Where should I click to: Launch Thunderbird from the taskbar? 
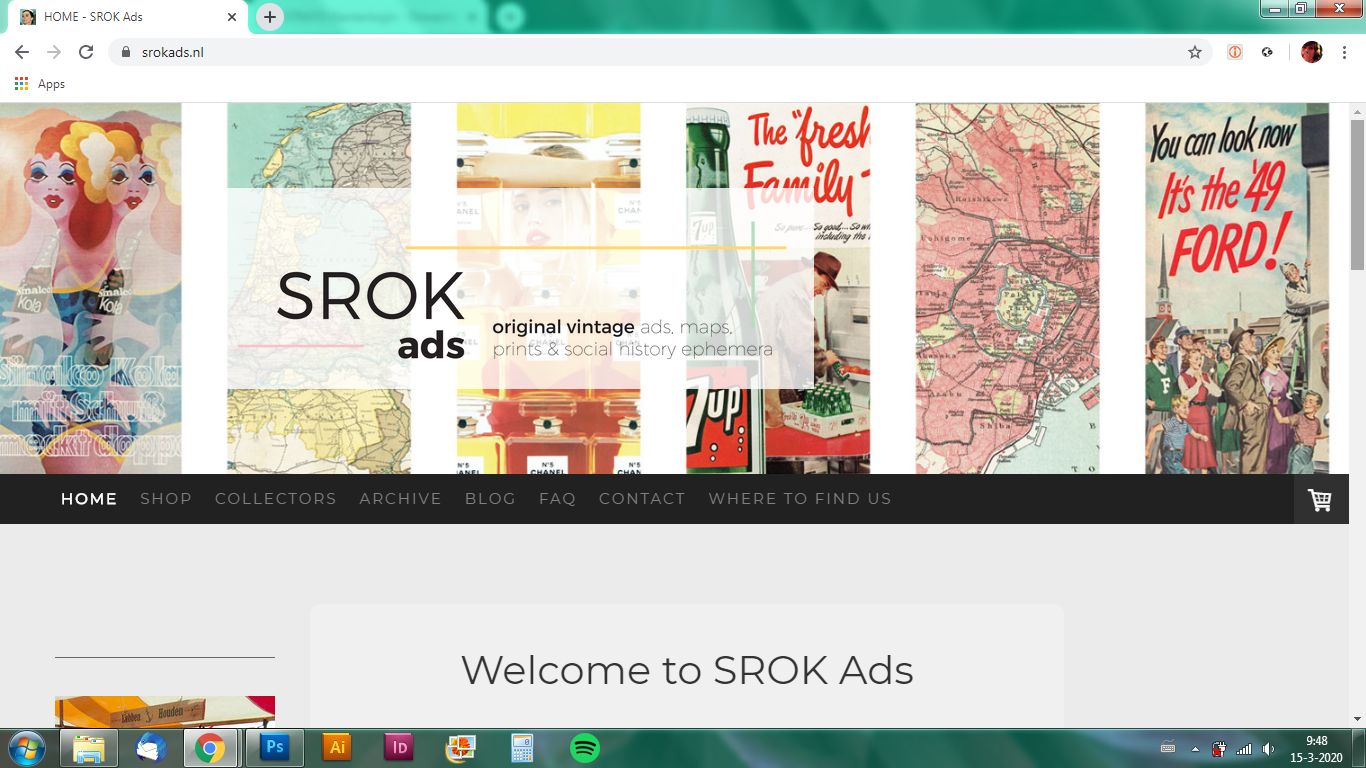pos(151,748)
